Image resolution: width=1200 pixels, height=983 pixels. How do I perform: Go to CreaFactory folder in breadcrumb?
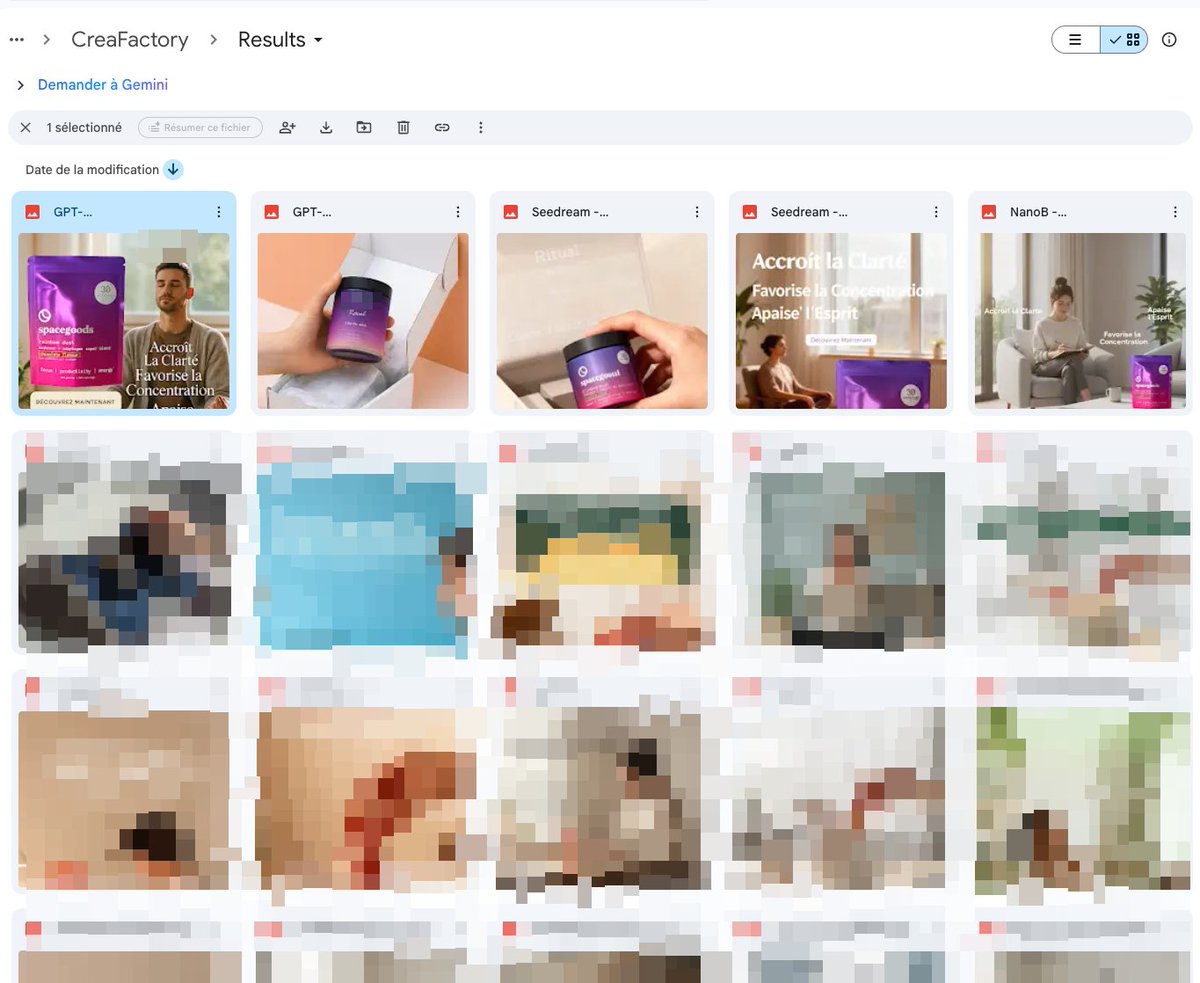(130, 40)
